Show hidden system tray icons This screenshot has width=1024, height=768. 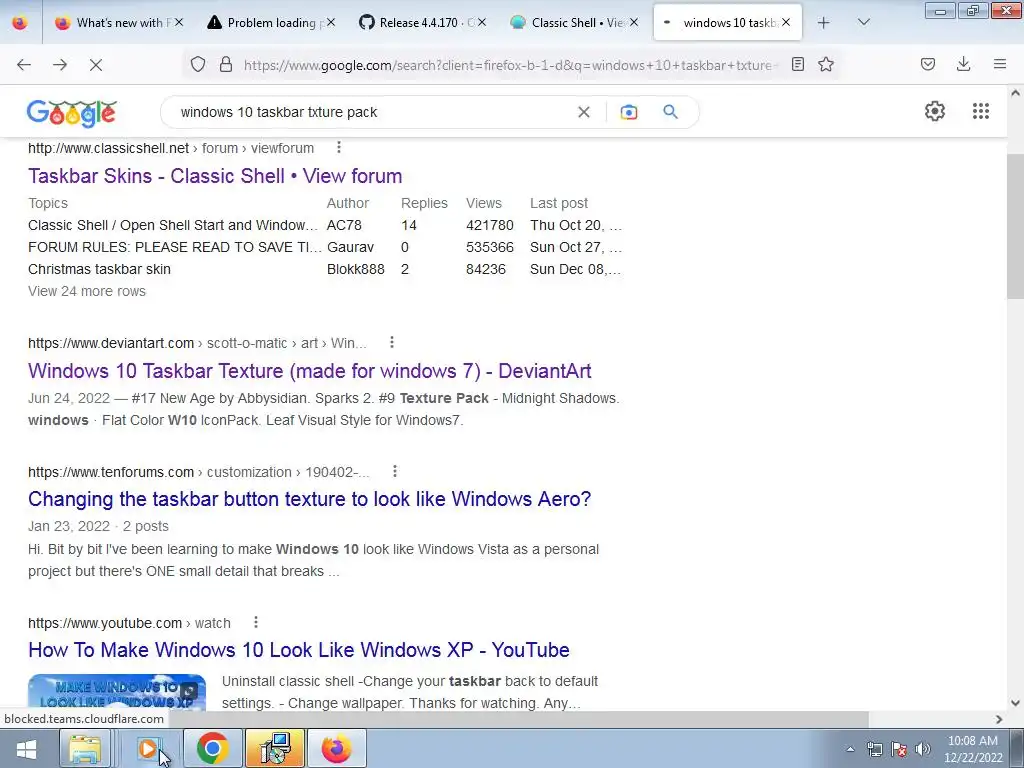click(850, 749)
